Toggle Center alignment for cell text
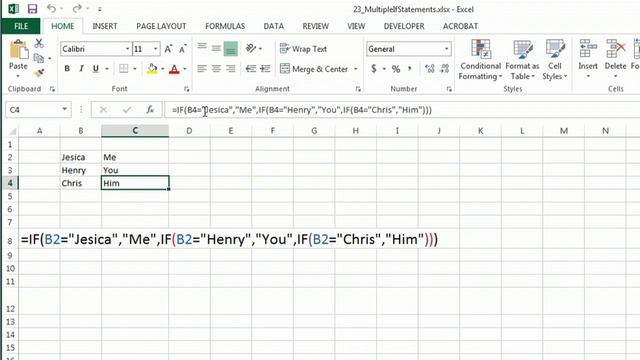Screen dimensions: 640x360 pos(216,69)
